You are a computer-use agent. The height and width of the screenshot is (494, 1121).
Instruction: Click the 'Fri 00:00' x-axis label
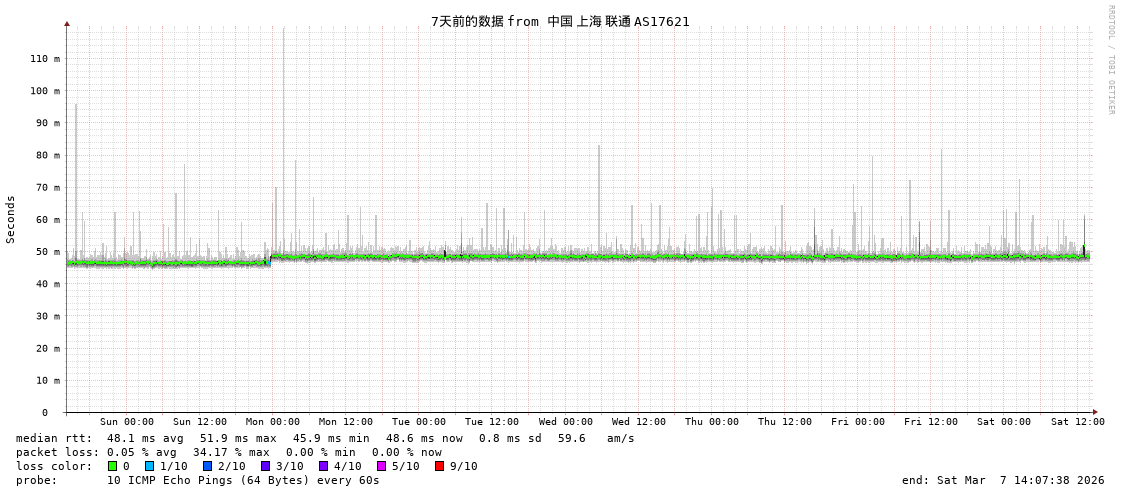point(858,422)
